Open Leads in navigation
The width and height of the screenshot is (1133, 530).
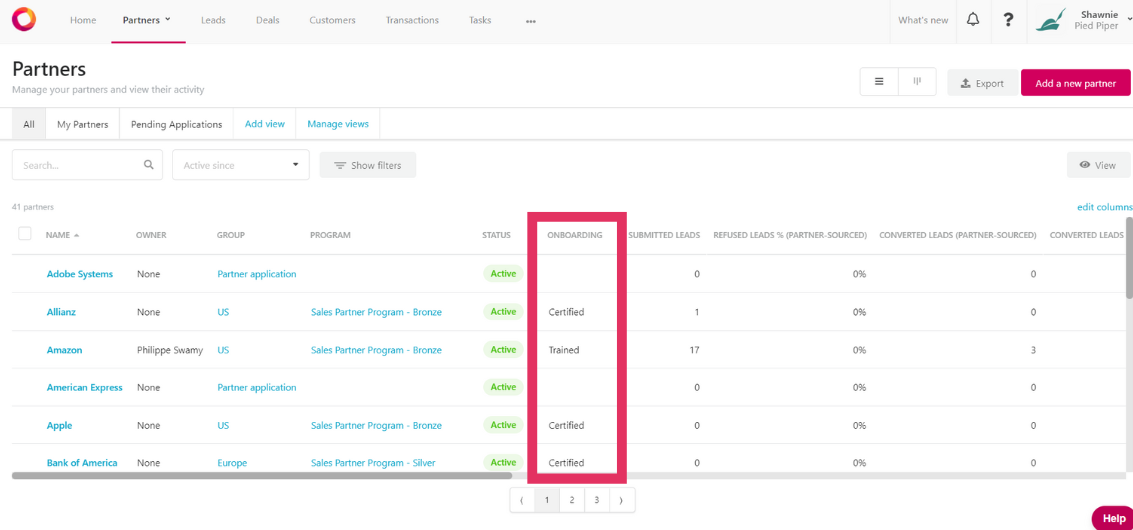(x=213, y=20)
